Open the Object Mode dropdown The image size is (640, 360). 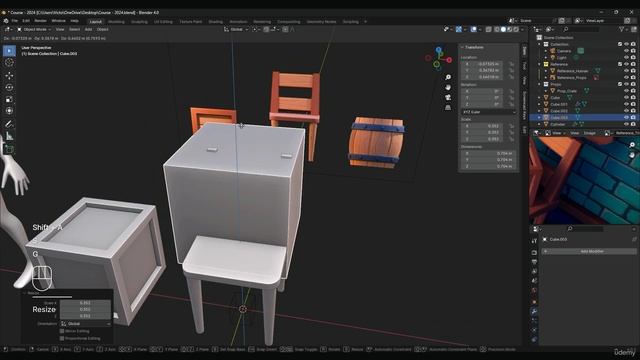coord(33,29)
